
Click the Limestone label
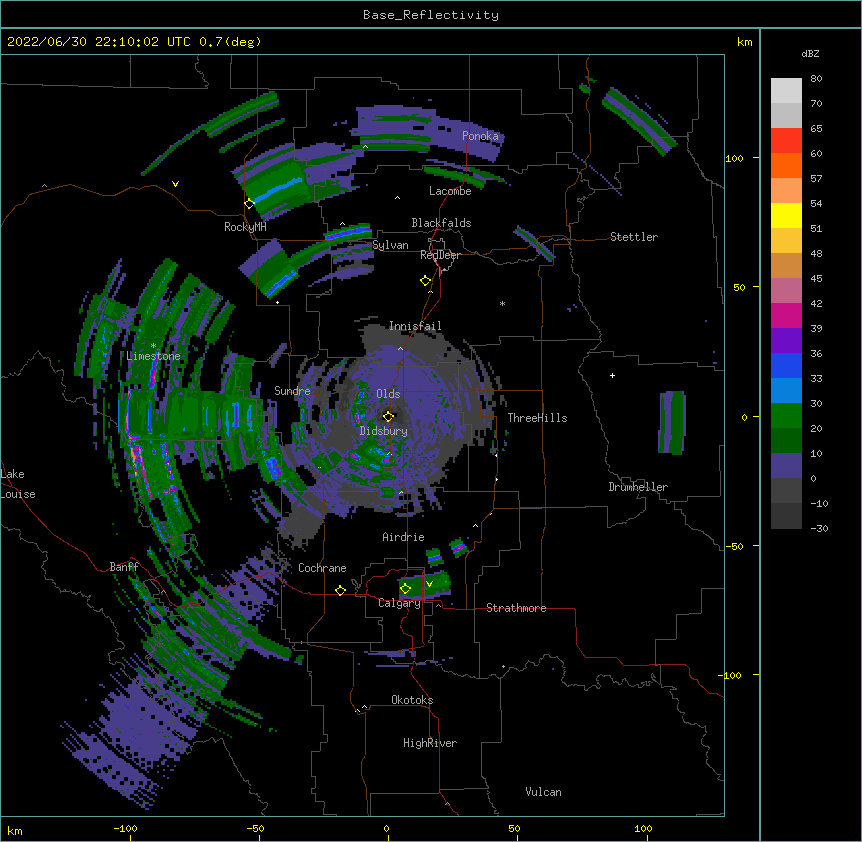[x=153, y=356]
